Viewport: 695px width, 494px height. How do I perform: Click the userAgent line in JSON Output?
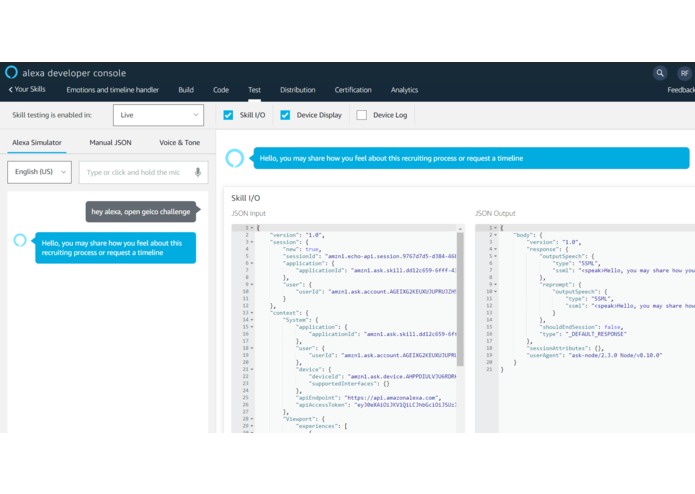coord(594,355)
